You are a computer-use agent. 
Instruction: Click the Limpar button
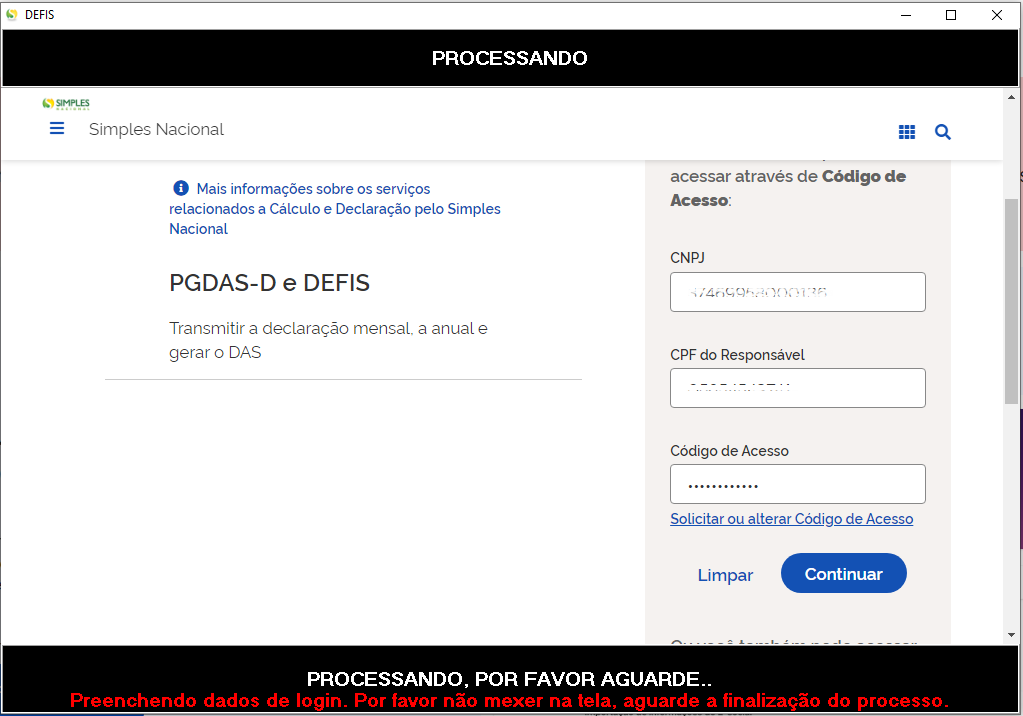point(725,575)
